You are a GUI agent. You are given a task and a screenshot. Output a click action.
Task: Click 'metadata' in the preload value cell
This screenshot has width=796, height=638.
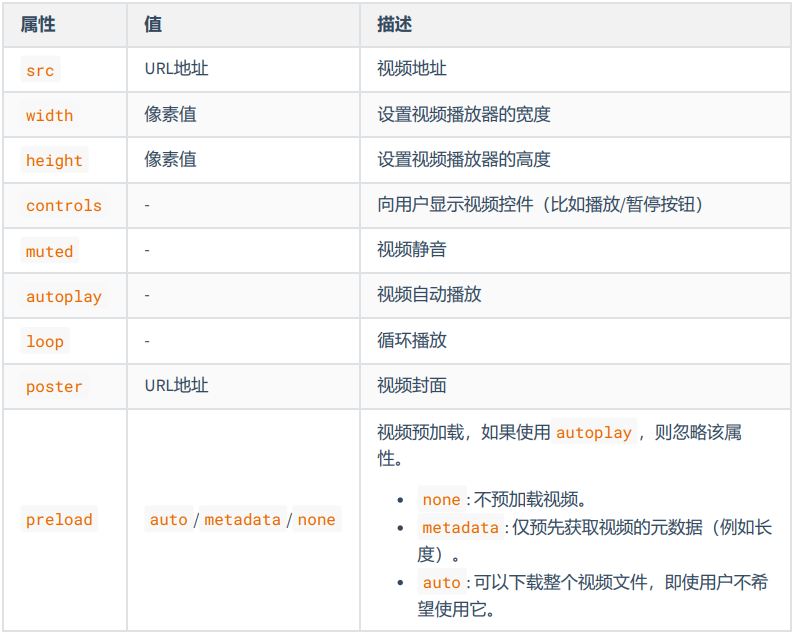[242, 520]
